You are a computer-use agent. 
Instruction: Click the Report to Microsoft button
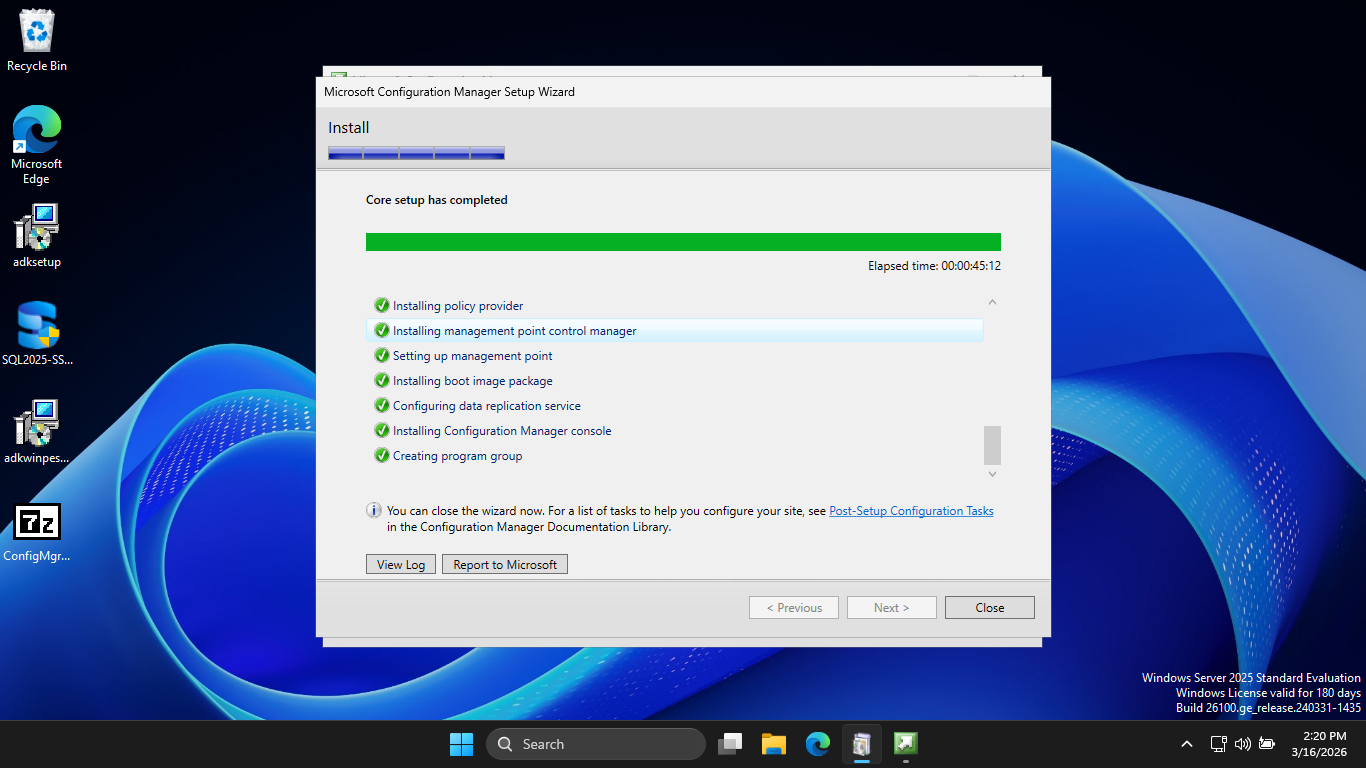pyautogui.click(x=505, y=565)
